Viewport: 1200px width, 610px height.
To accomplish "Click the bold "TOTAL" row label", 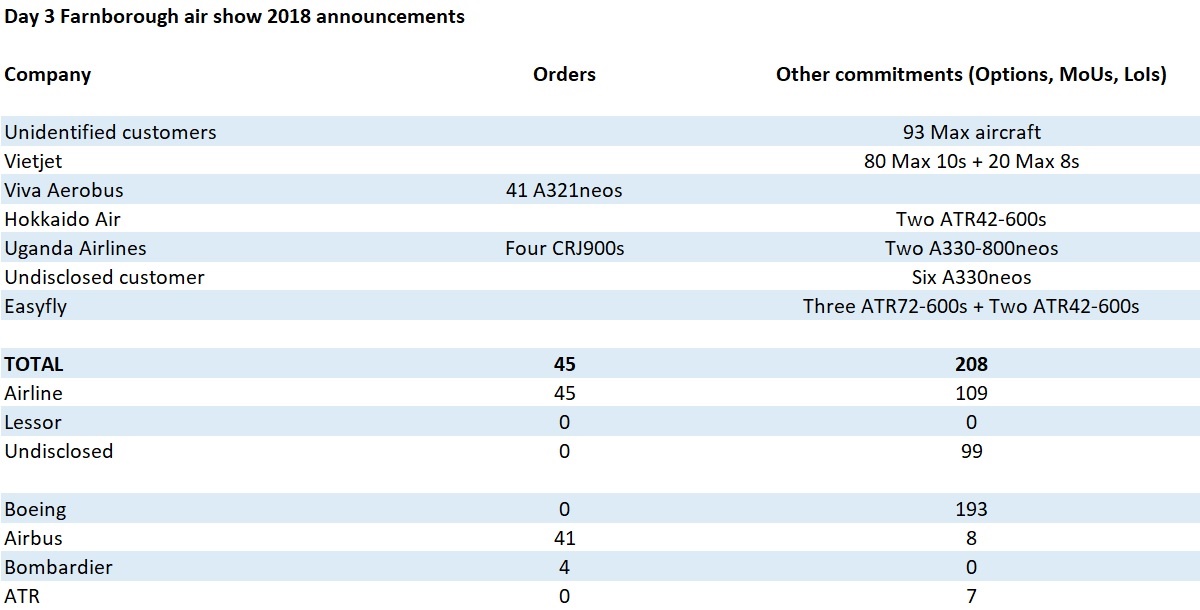I will [34, 365].
